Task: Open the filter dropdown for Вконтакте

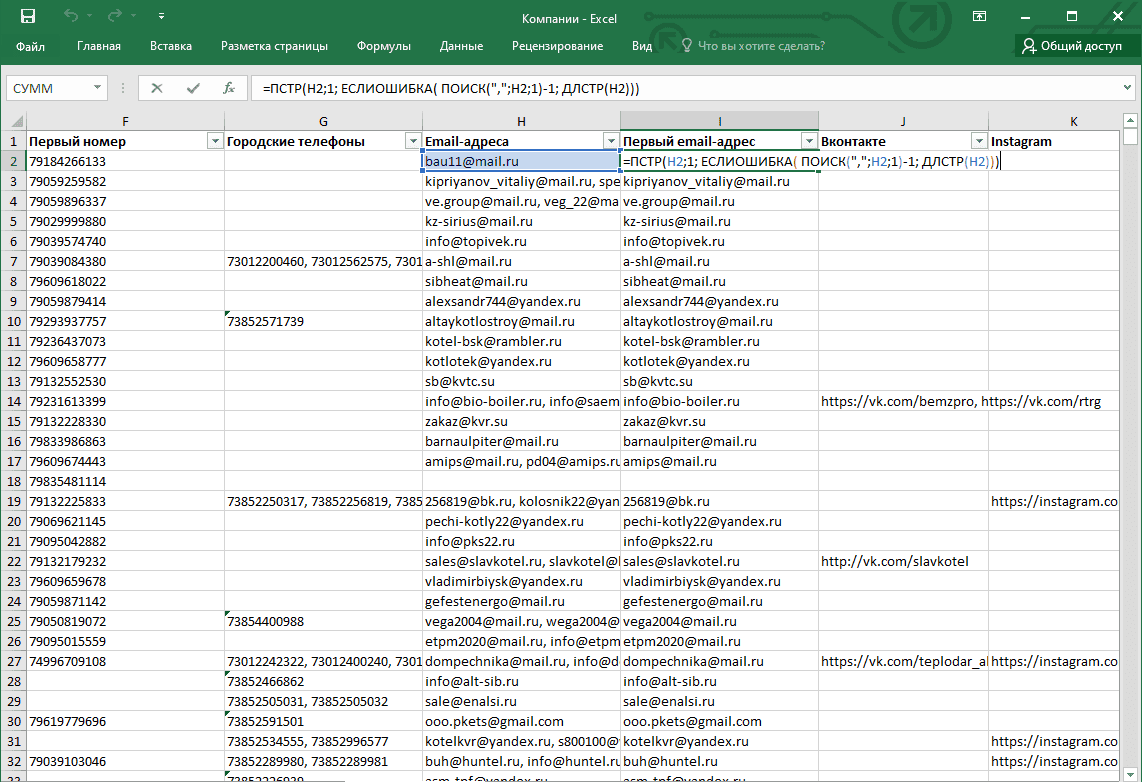Action: pyautogui.click(x=979, y=141)
